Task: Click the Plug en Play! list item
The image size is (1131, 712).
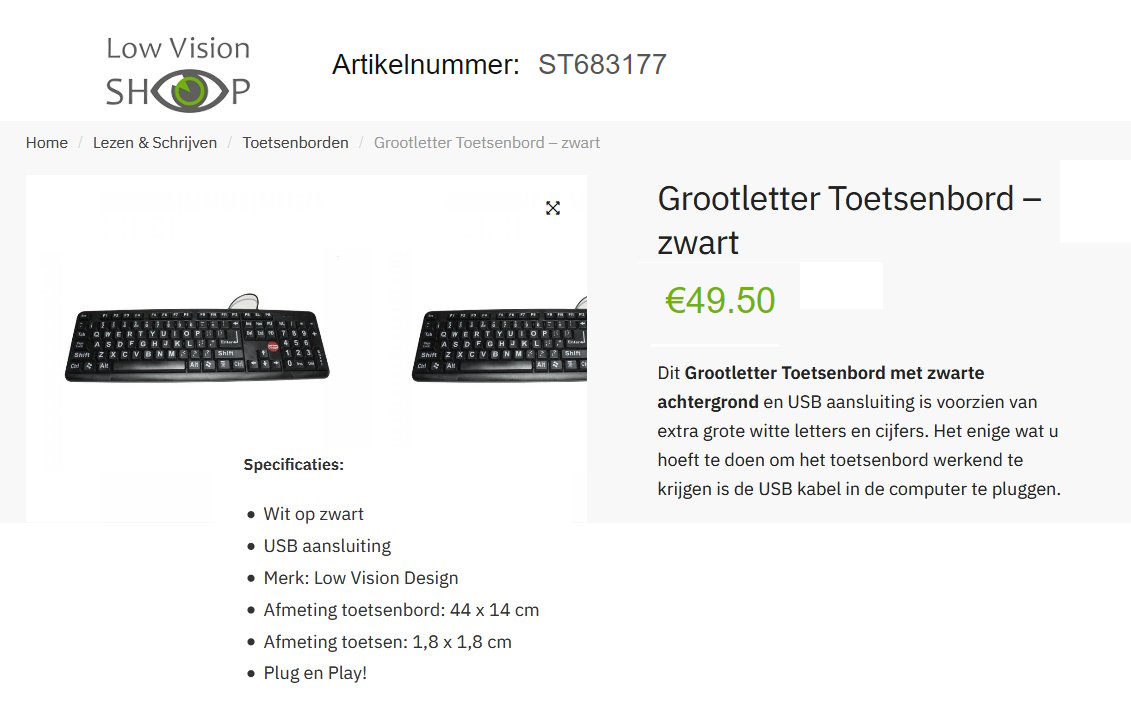Action: (315, 673)
